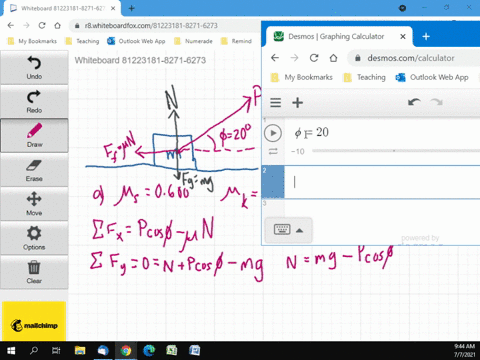Open Word from the taskbar
Image resolution: width=480 pixels, height=360 pixels.
(x=195, y=351)
